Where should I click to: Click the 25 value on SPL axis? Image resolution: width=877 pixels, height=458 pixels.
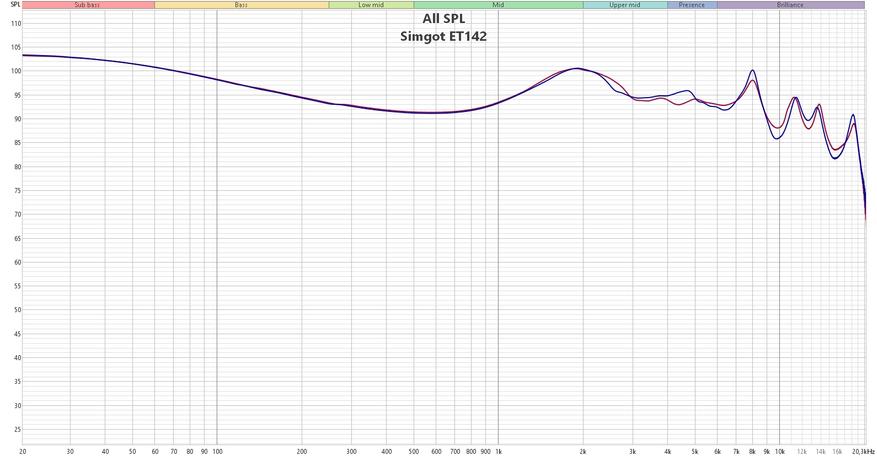click(17, 429)
